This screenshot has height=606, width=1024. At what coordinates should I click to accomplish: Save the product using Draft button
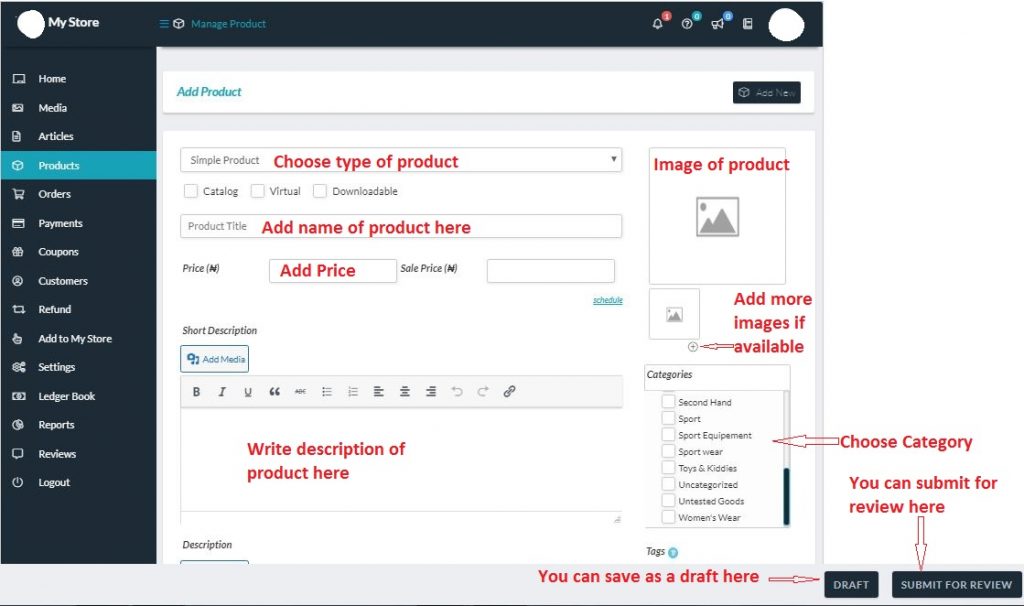coord(851,585)
